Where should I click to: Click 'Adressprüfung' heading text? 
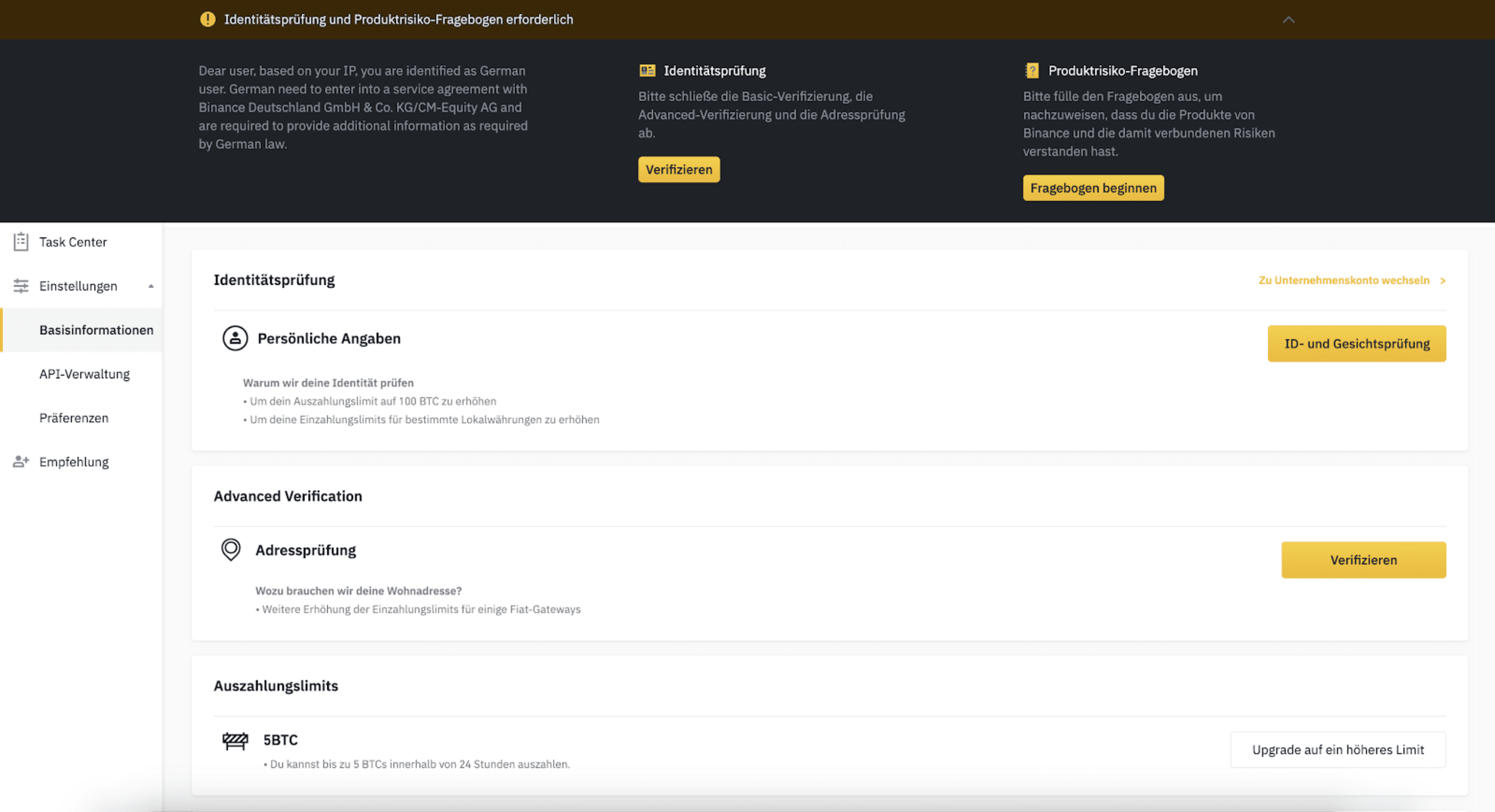[x=306, y=550]
